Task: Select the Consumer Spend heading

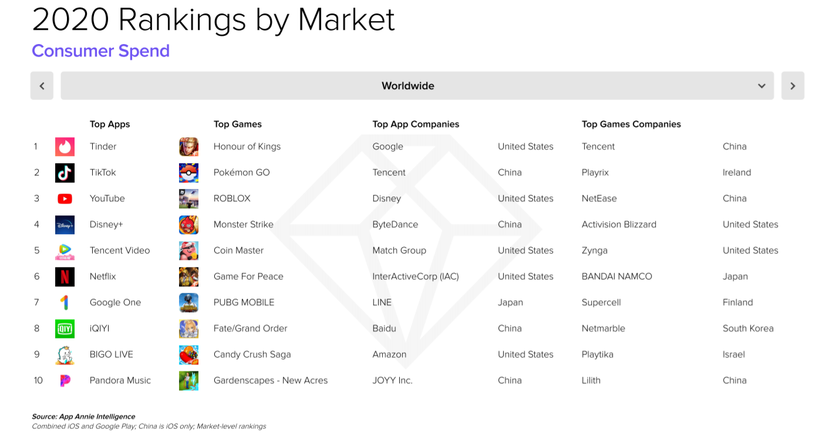Action: [x=100, y=51]
